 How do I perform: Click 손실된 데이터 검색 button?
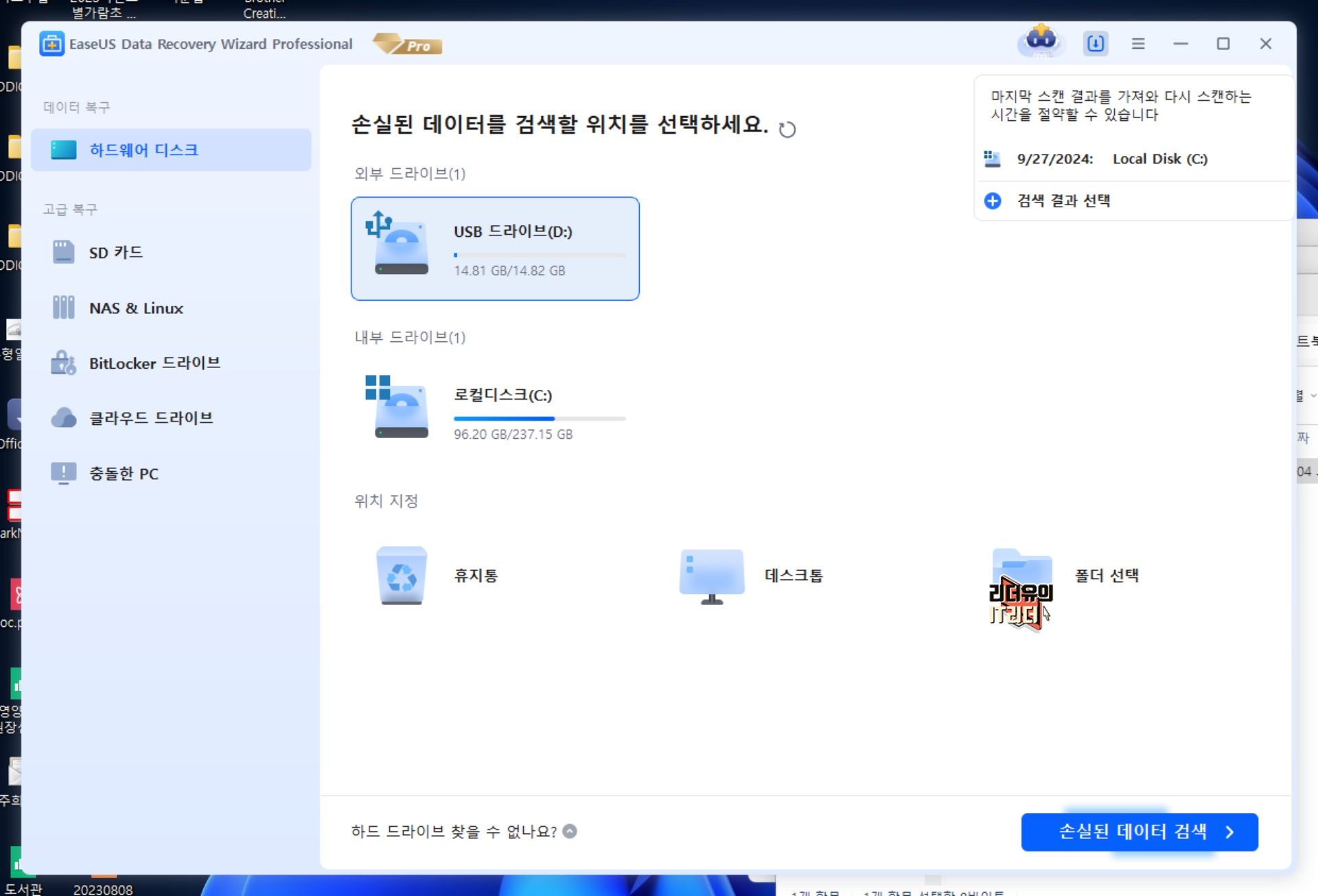1139,831
